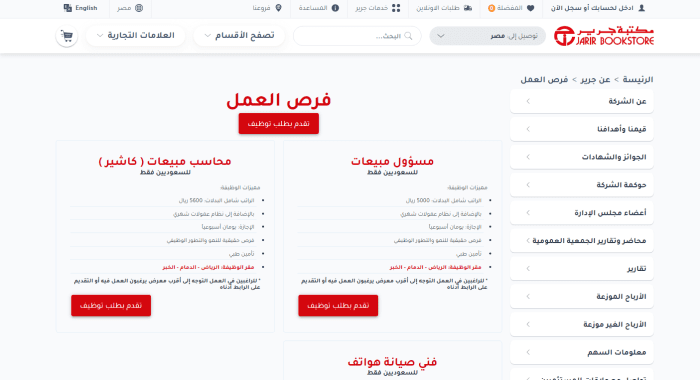Click the store locations pin icon
The height and width of the screenshot is (380, 700).
[x=278, y=8]
